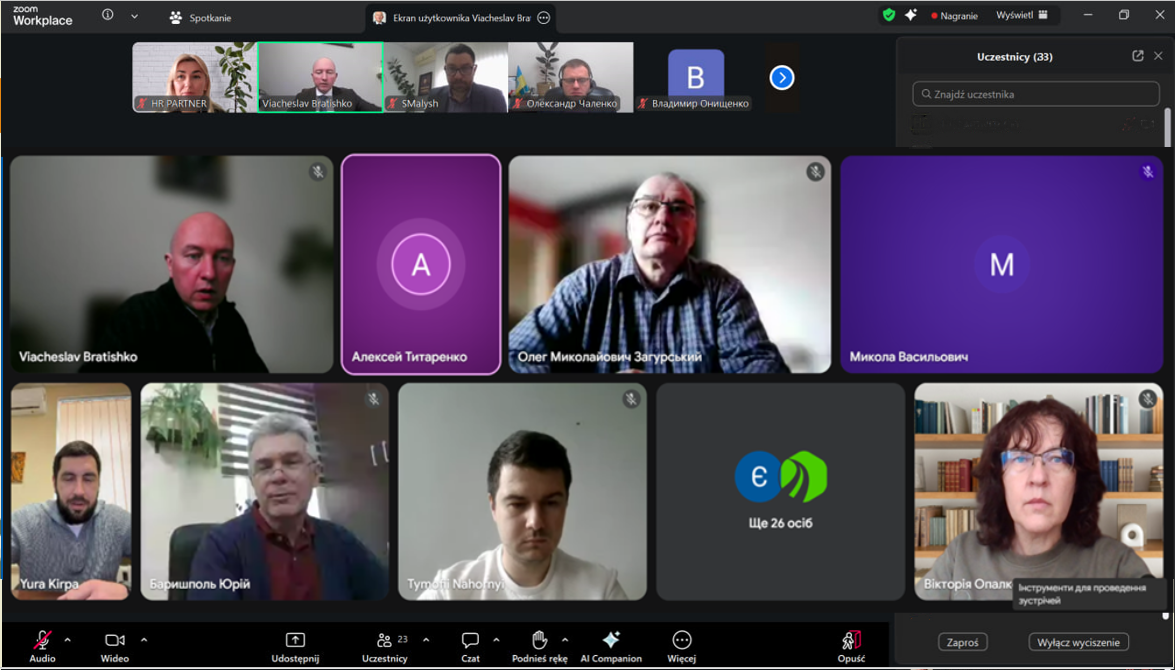Click muted mic icon on Баришполь Юрій tile
This screenshot has height=670, width=1175.
tap(373, 399)
